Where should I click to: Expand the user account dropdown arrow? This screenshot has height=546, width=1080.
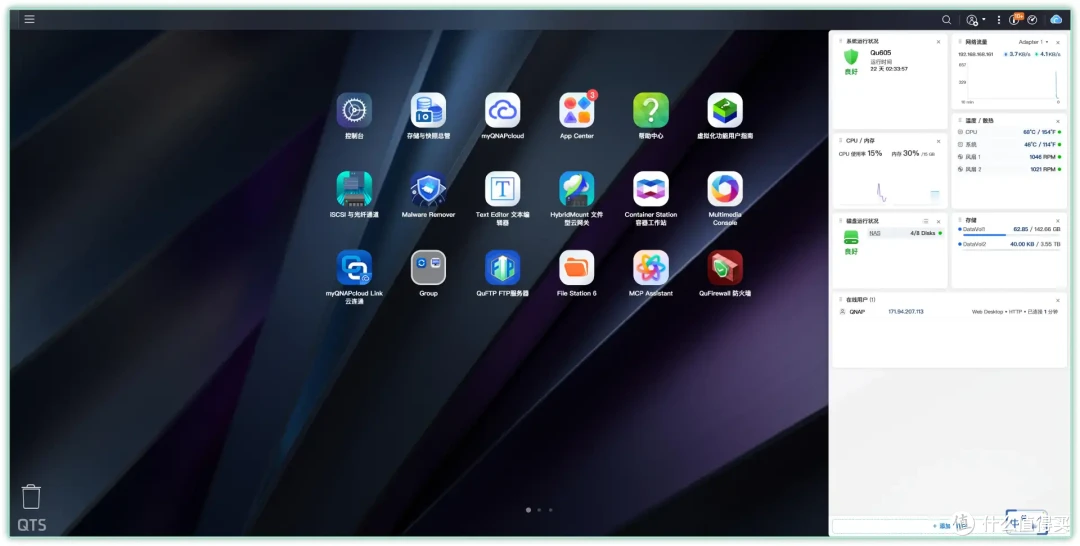984,19
